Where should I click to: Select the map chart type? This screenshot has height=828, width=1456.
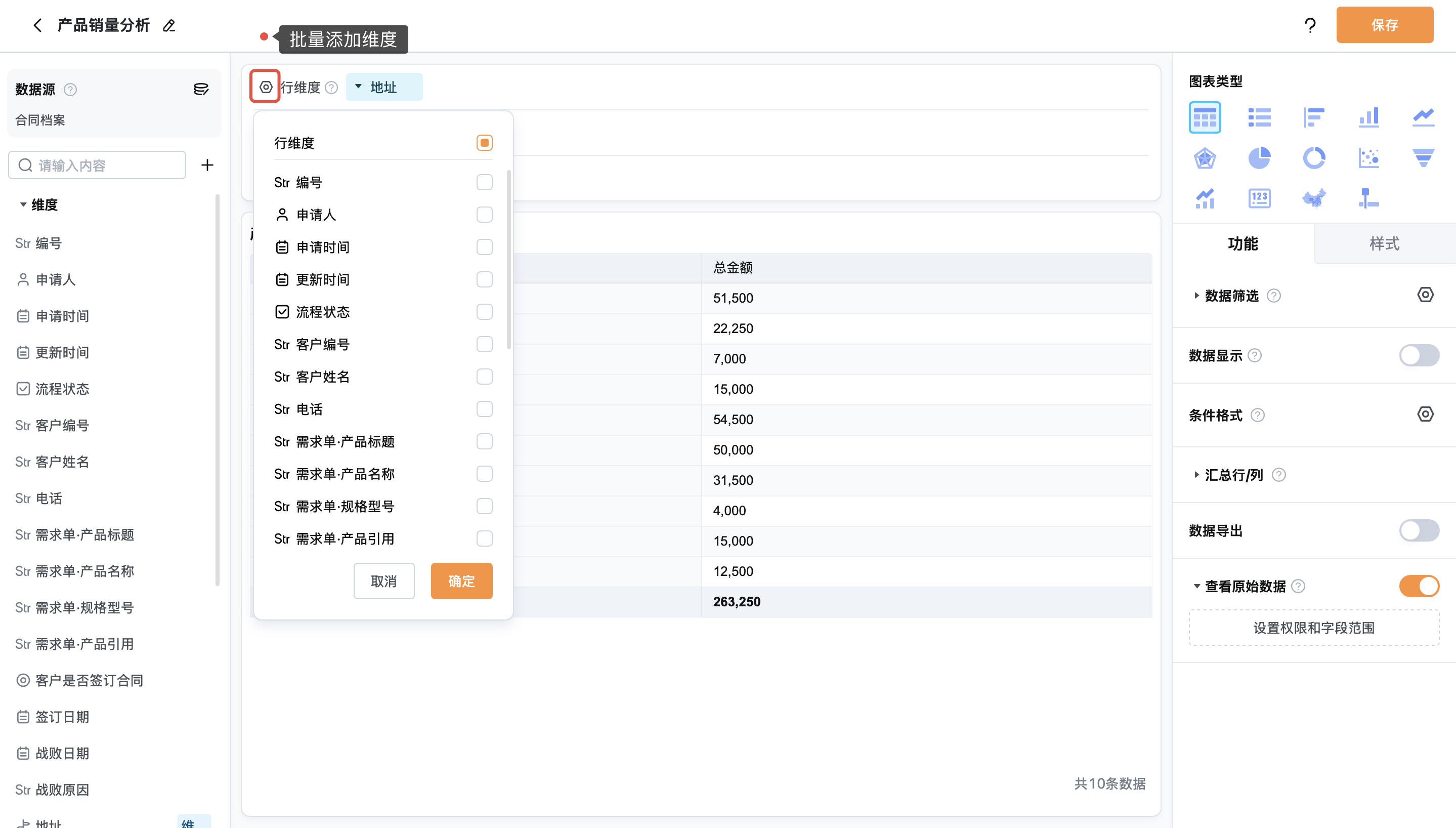click(1314, 198)
